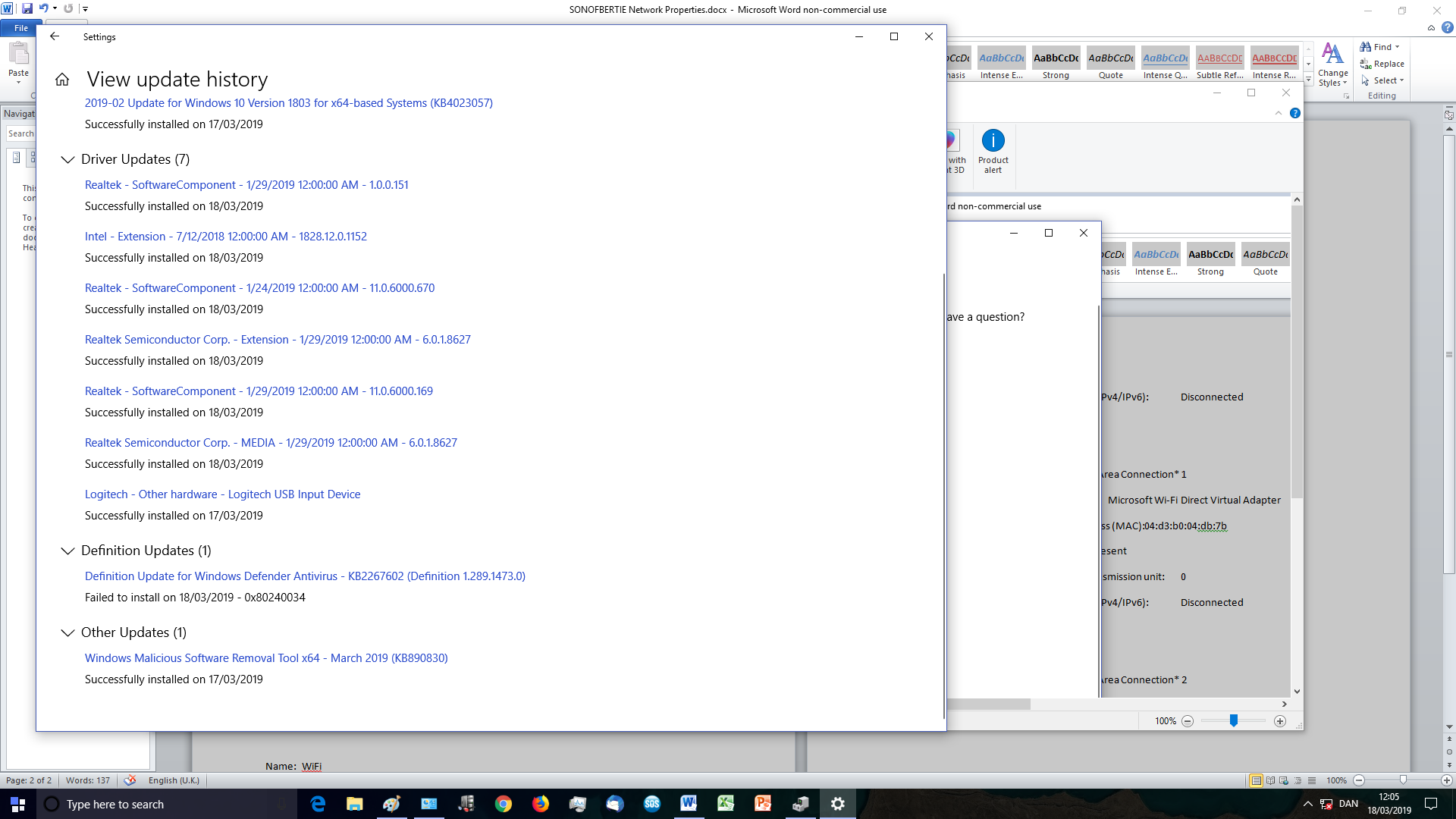1456x819 pixels.
Task: Switch to Print Layout view icon
Action: [x=1257, y=780]
